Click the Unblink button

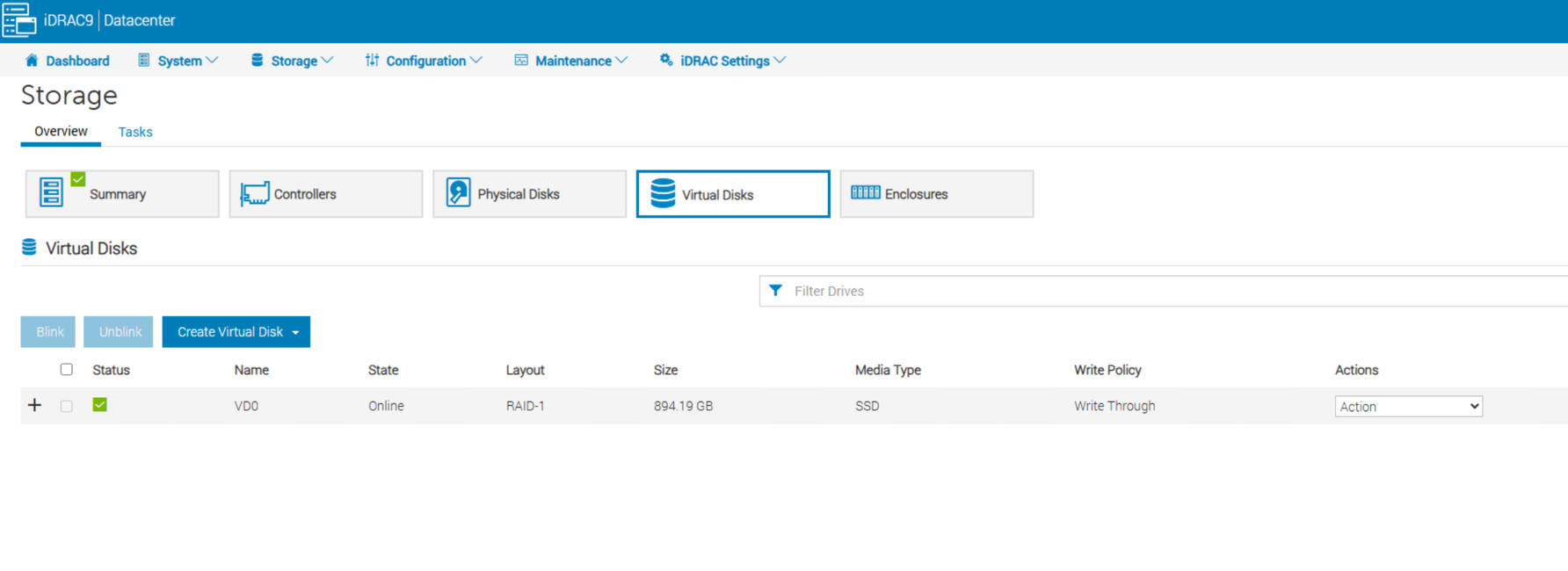[x=119, y=332]
